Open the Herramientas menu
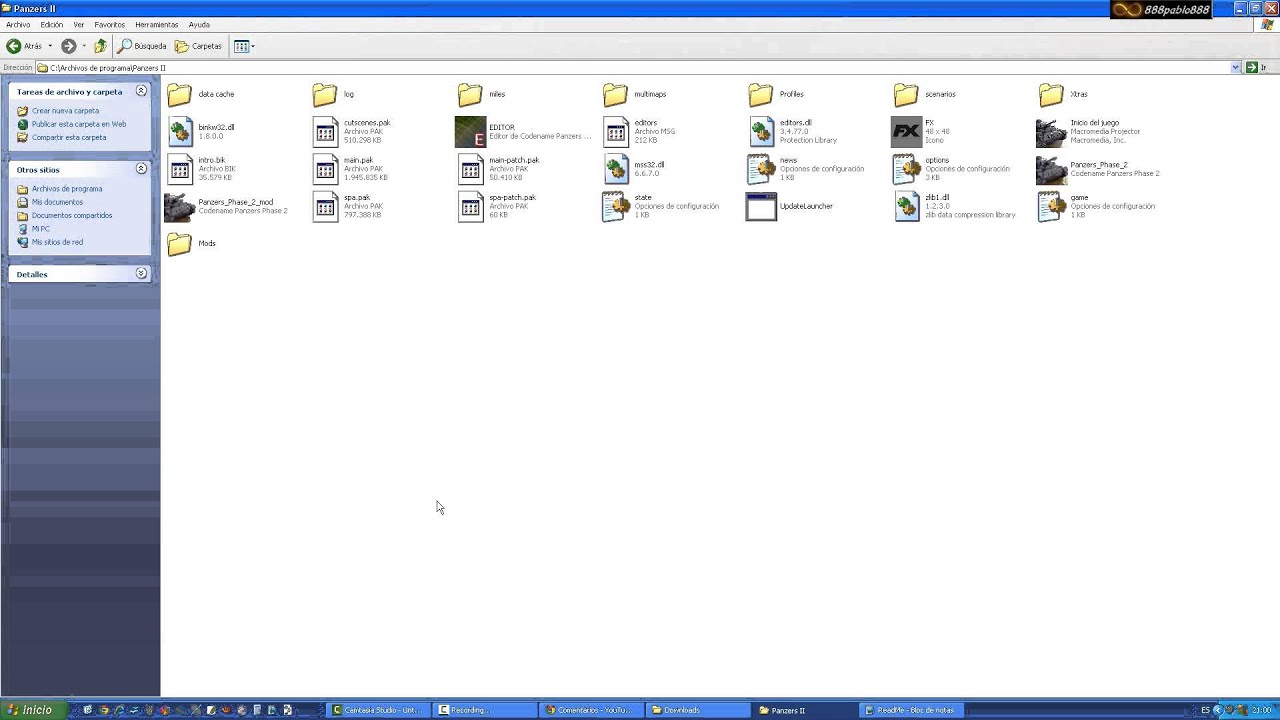Image resolution: width=1280 pixels, height=720 pixels. click(157, 25)
